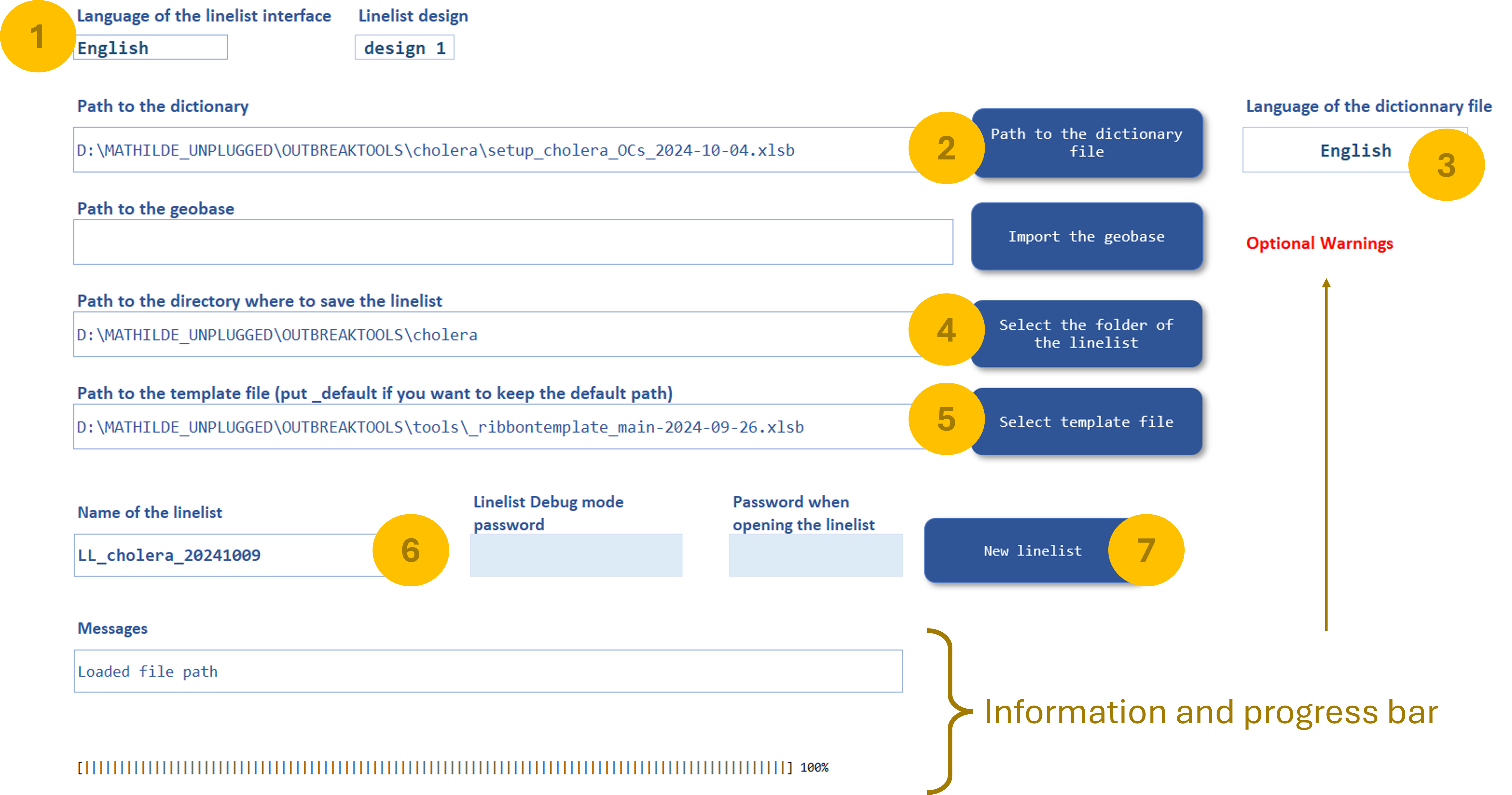Click the 'Linelist design' label
Image resolution: width=1512 pixels, height=795 pixels.
[x=413, y=16]
